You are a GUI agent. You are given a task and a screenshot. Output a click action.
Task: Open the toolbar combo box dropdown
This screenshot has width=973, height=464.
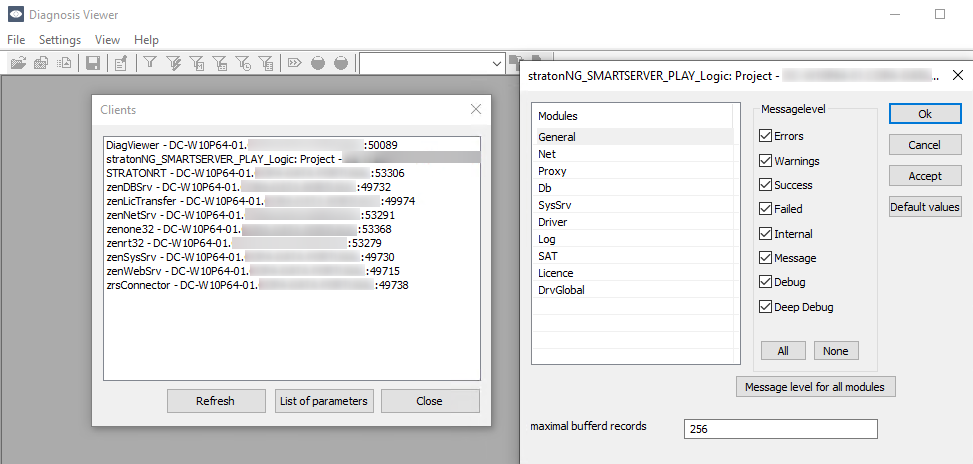pyautogui.click(x=497, y=63)
